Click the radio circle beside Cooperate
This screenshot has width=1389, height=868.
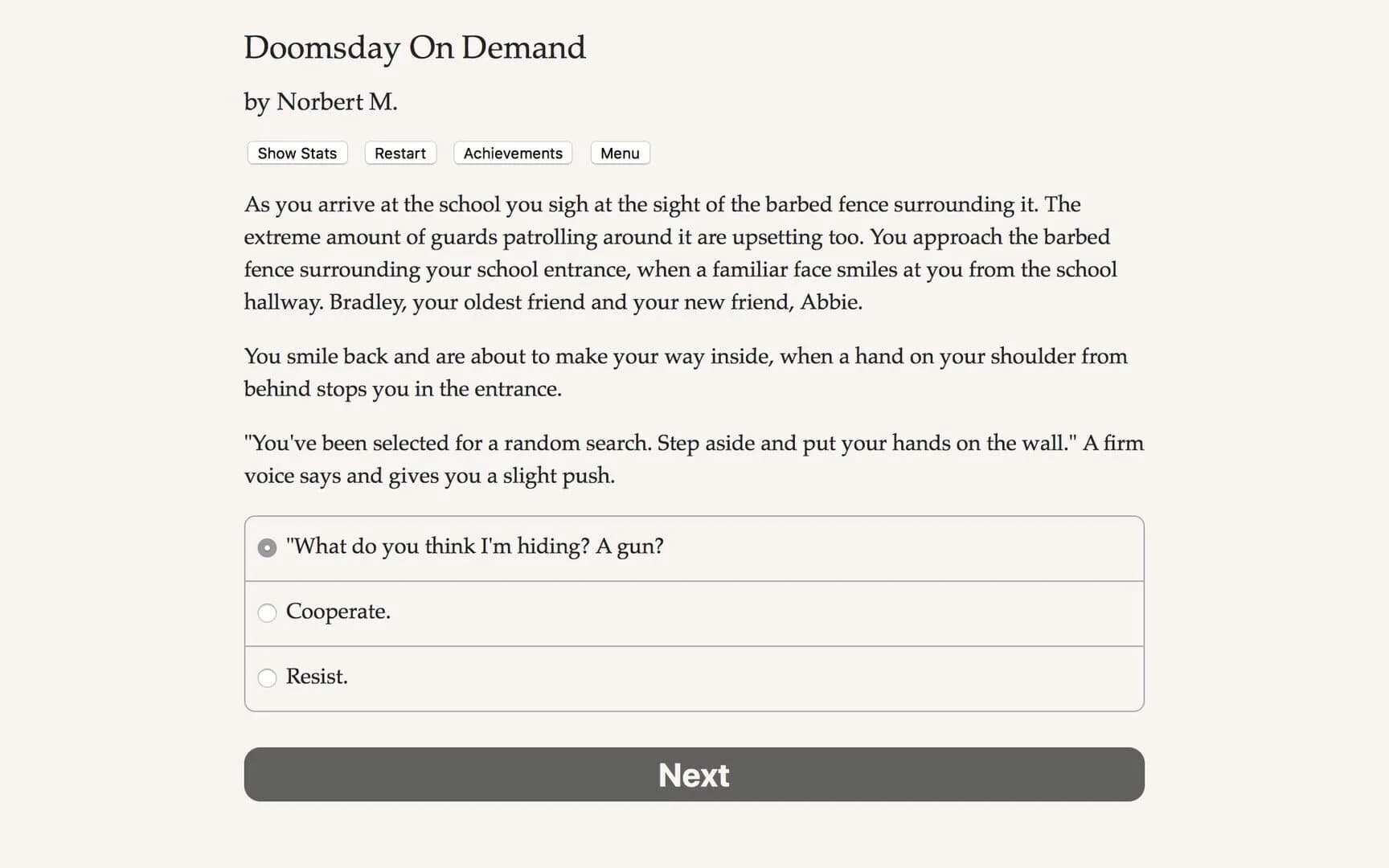coord(267,612)
